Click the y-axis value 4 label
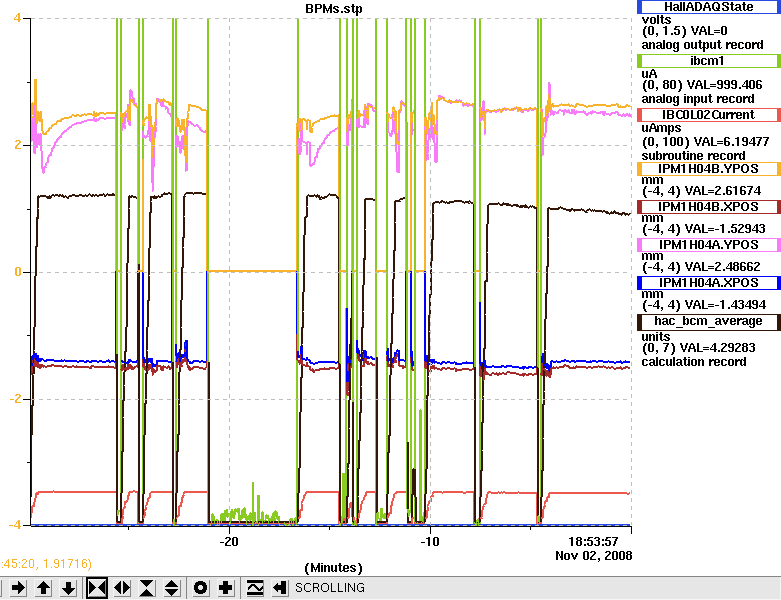 click(17, 18)
